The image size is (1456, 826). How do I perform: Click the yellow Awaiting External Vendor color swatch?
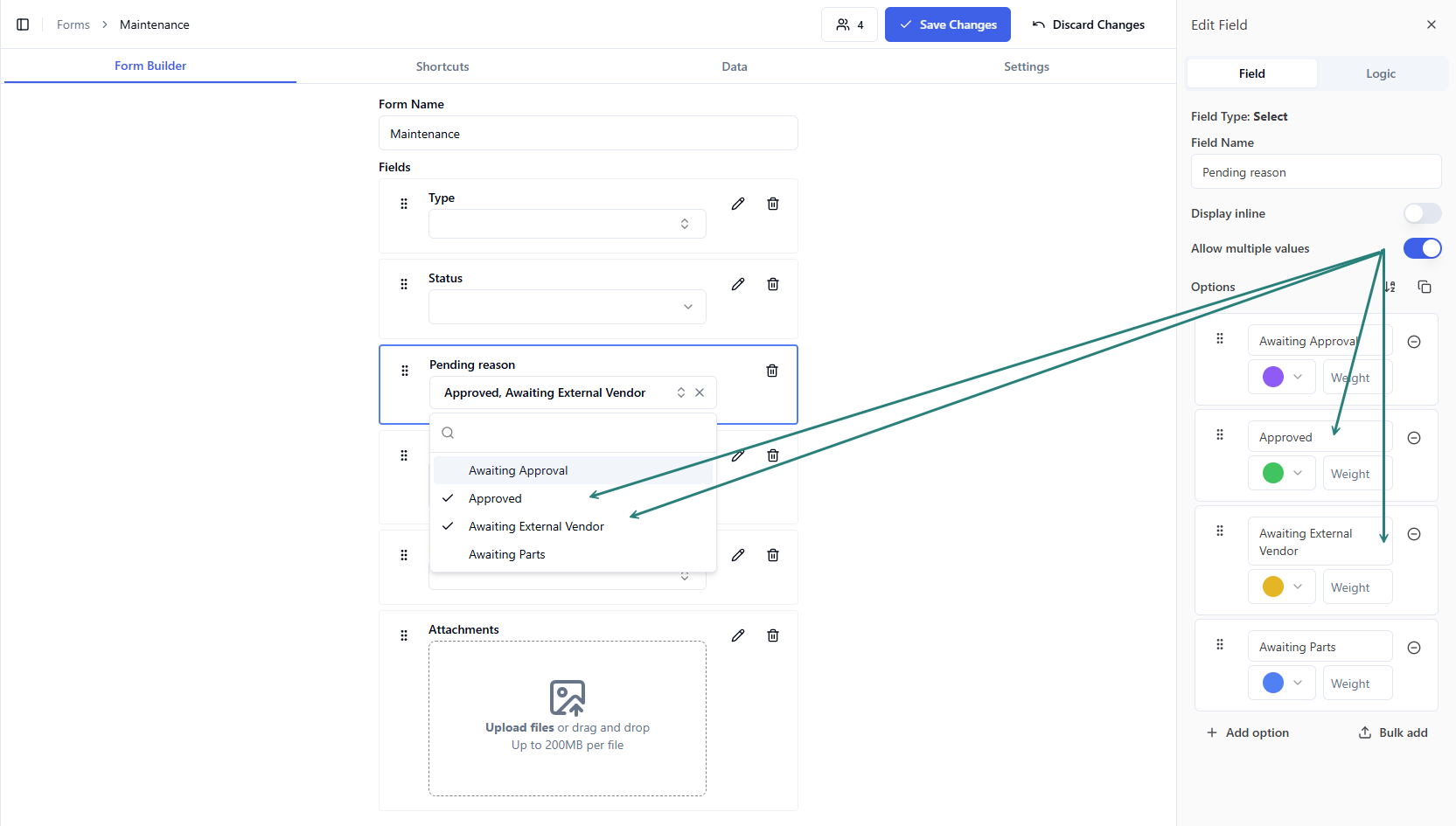pyautogui.click(x=1273, y=587)
